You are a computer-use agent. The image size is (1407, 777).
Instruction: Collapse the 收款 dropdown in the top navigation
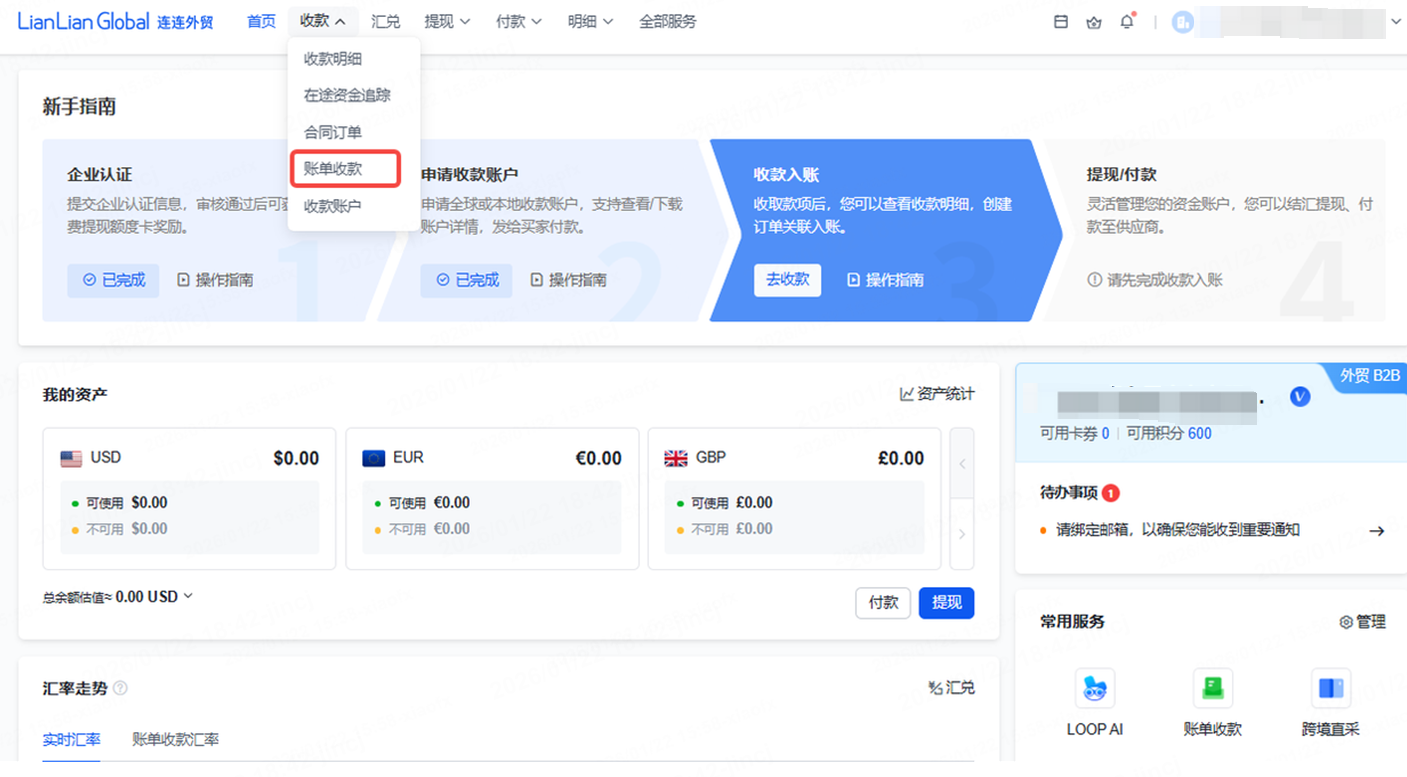point(323,21)
